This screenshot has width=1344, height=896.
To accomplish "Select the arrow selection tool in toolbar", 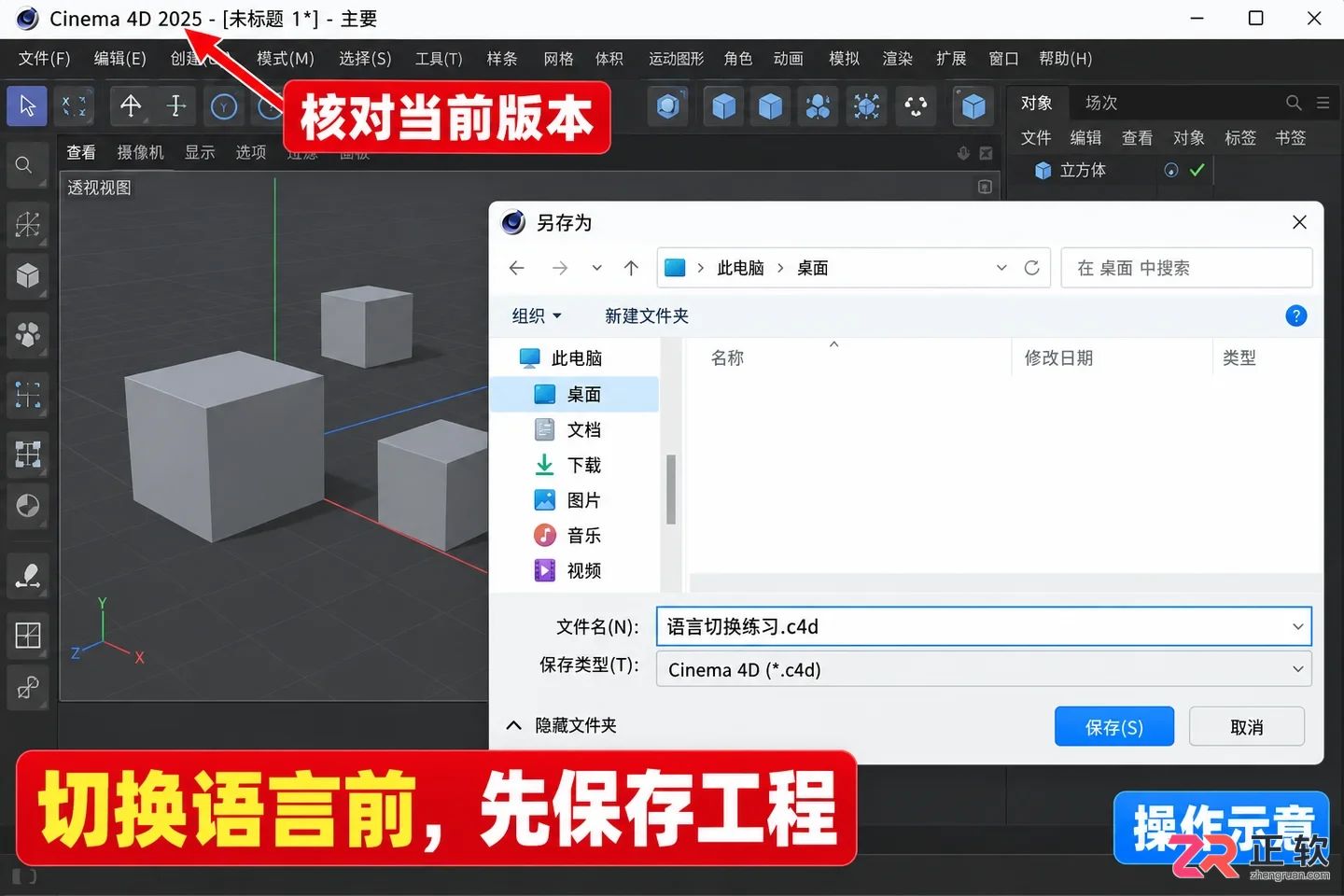I will pos(27,106).
